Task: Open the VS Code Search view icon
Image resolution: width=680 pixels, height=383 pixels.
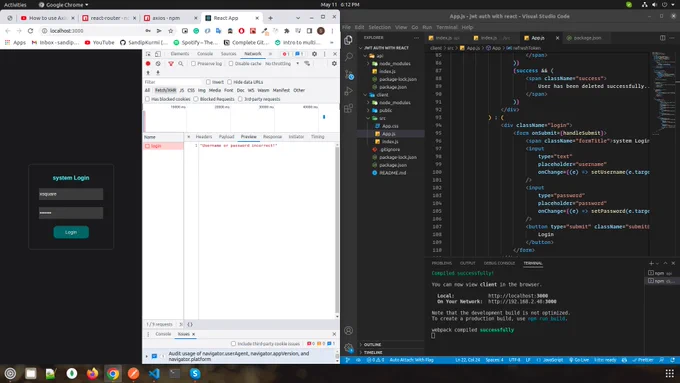Action: click(349, 57)
